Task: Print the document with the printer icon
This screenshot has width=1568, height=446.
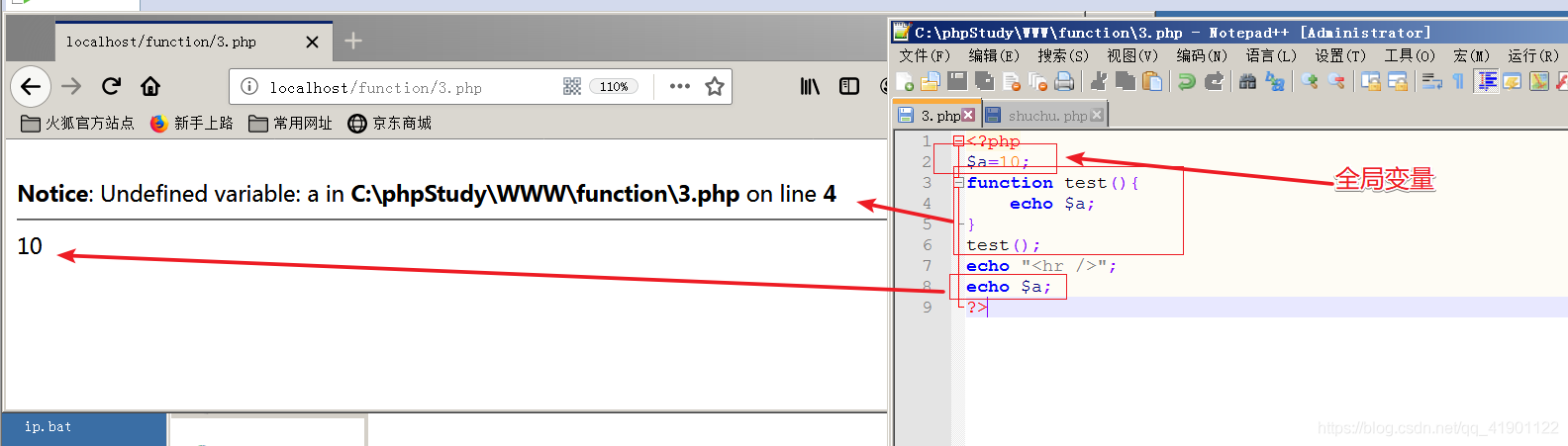Action: (1064, 82)
